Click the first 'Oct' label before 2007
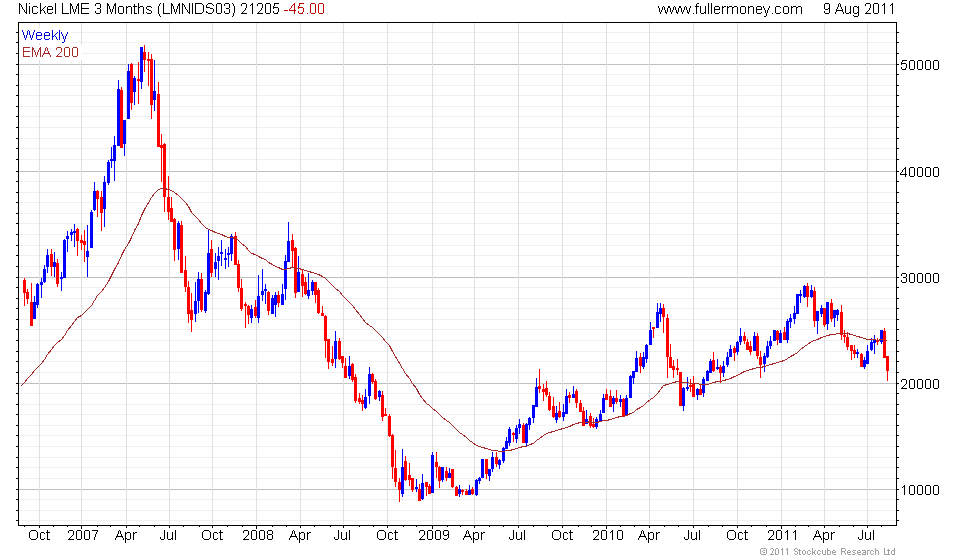The height and width of the screenshot is (560, 980). [39, 536]
